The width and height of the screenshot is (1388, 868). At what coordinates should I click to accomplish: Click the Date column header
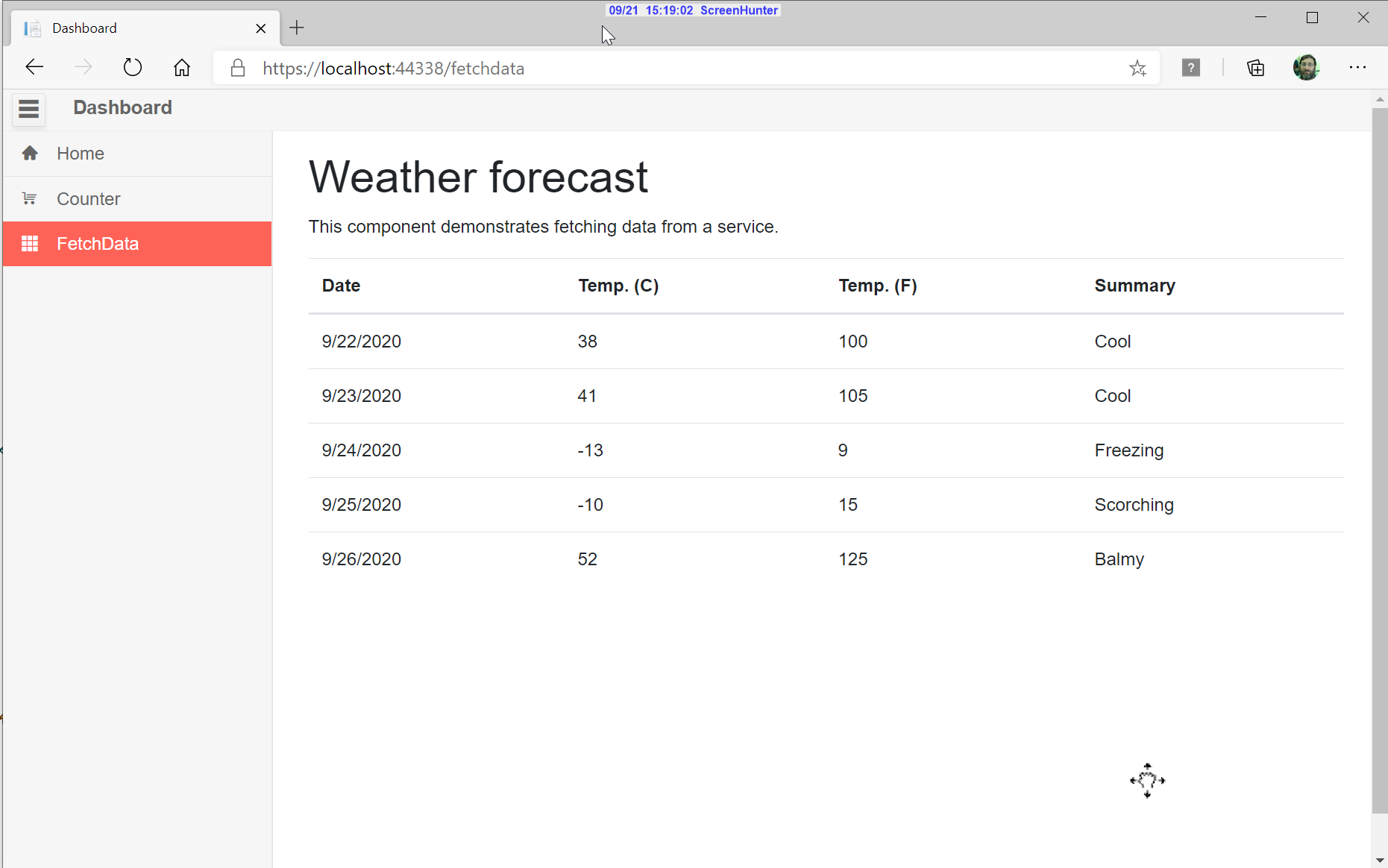point(341,286)
